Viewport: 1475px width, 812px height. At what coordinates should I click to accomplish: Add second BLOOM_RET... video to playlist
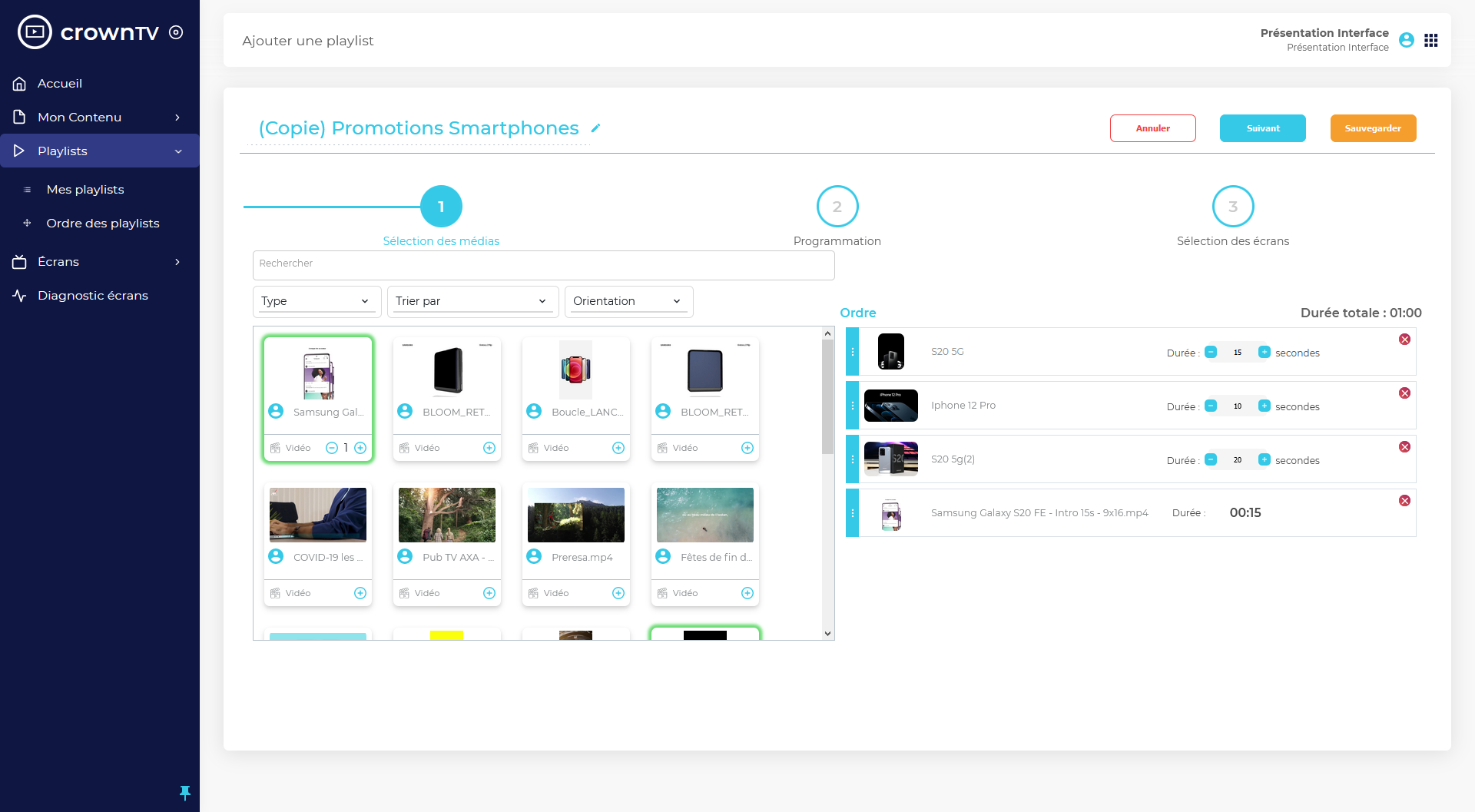(747, 448)
